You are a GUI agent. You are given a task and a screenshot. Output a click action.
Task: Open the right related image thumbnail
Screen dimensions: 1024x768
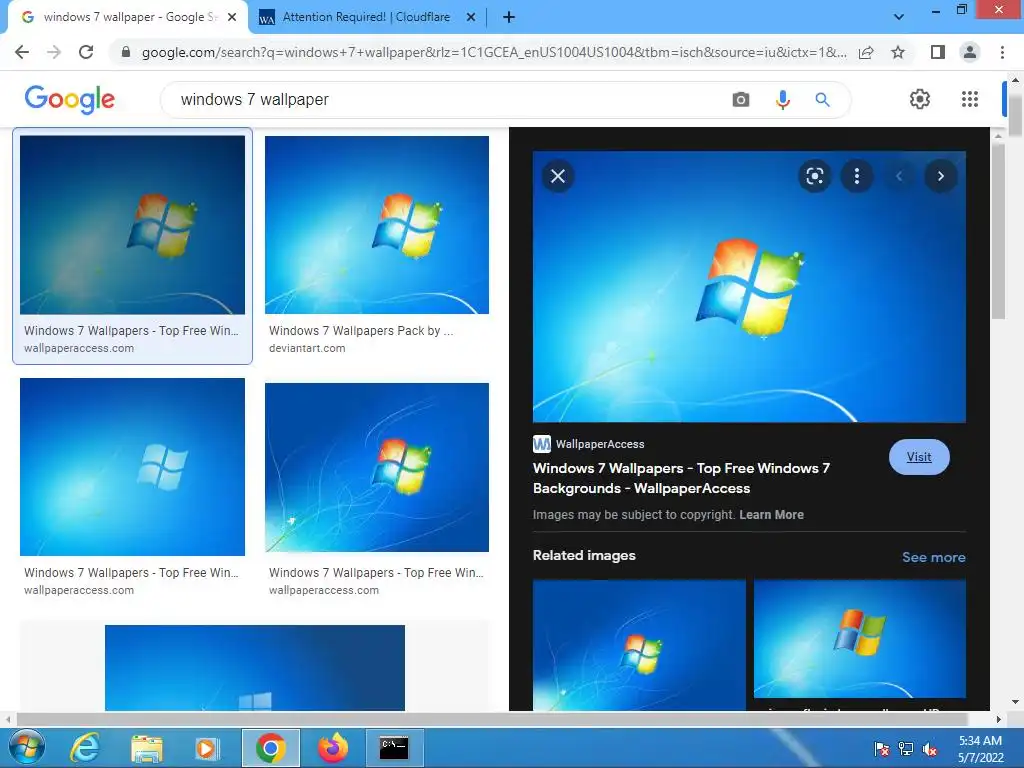[x=859, y=639]
